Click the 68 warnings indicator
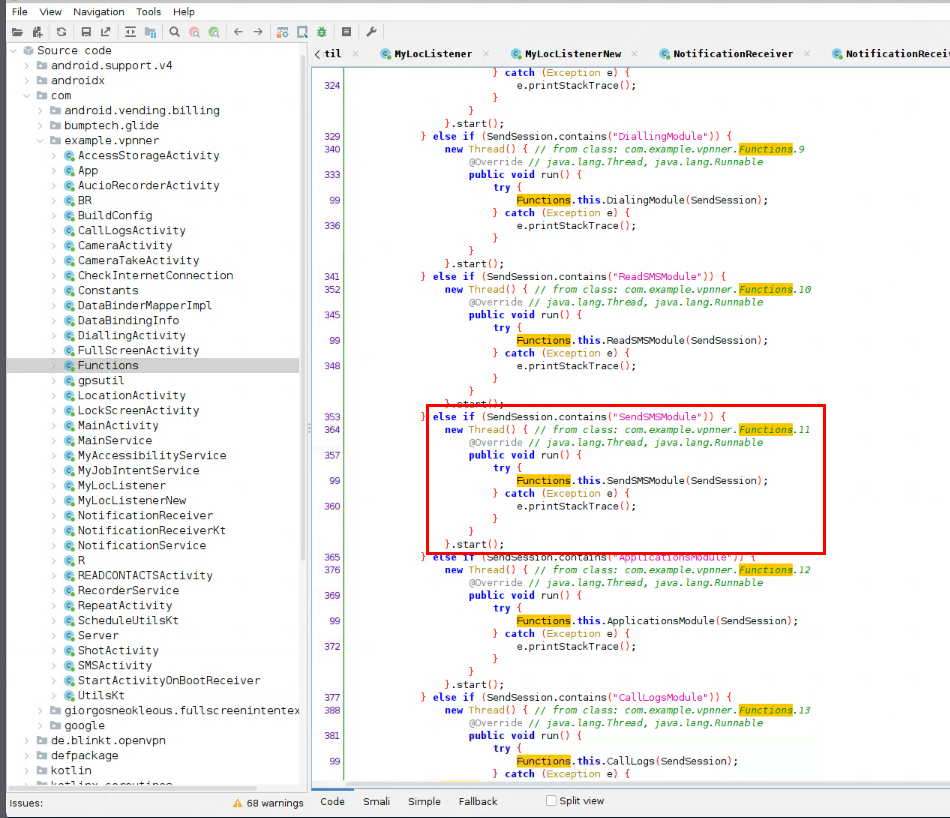This screenshot has height=818, width=950. point(265,802)
